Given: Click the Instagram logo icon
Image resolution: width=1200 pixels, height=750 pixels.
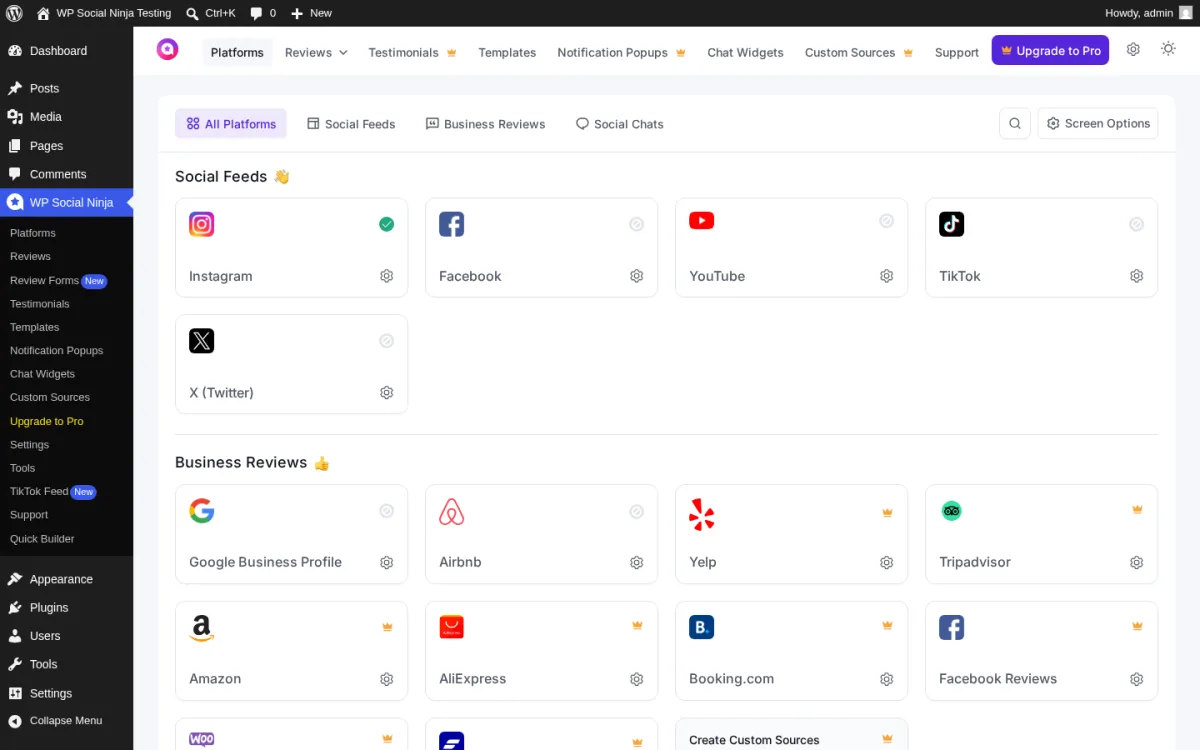Looking at the screenshot, I should (202, 224).
